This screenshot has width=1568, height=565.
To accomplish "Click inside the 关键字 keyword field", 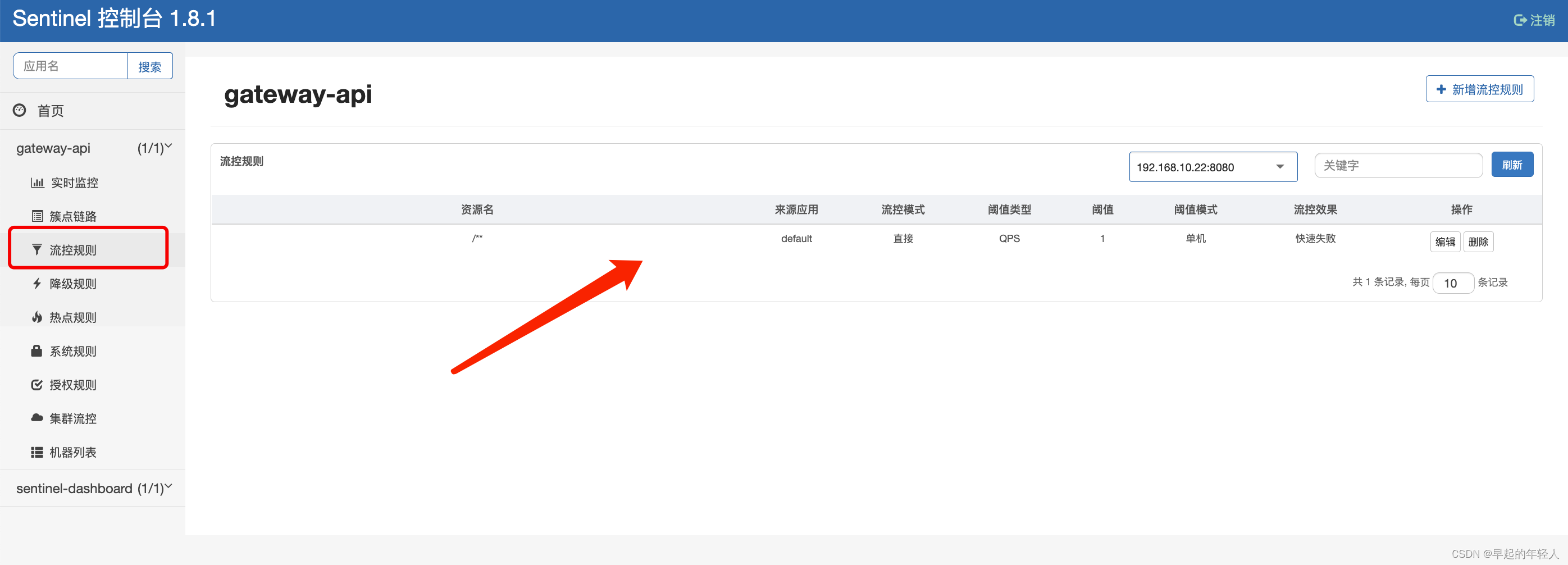I will click(1398, 165).
